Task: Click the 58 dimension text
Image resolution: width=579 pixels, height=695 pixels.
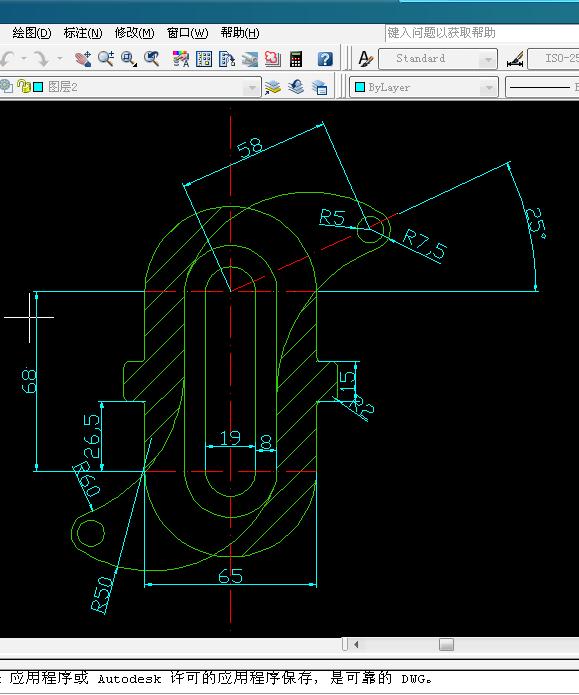Action: pos(250,147)
